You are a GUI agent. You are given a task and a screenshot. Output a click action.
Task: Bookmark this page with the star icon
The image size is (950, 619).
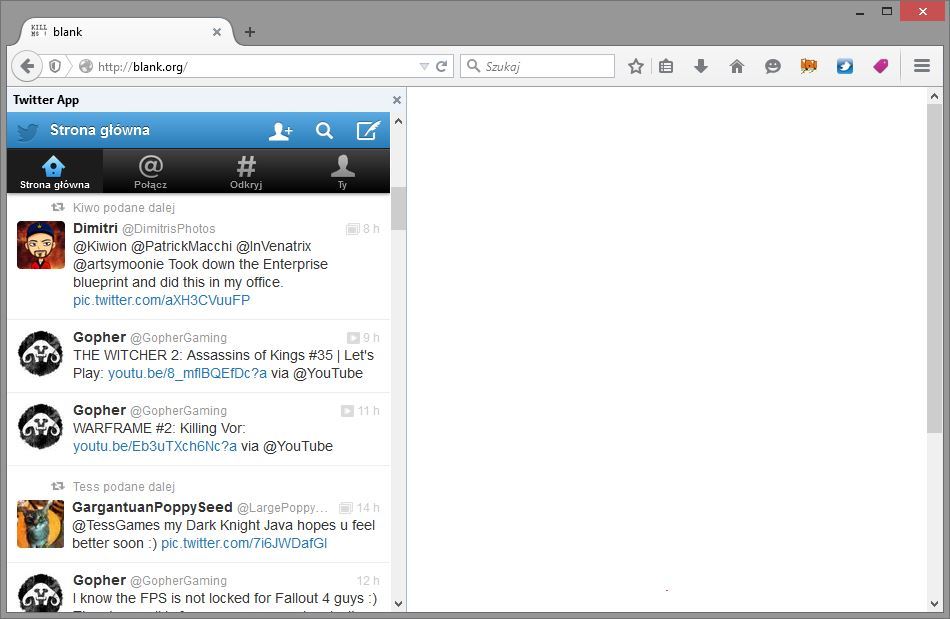(636, 66)
